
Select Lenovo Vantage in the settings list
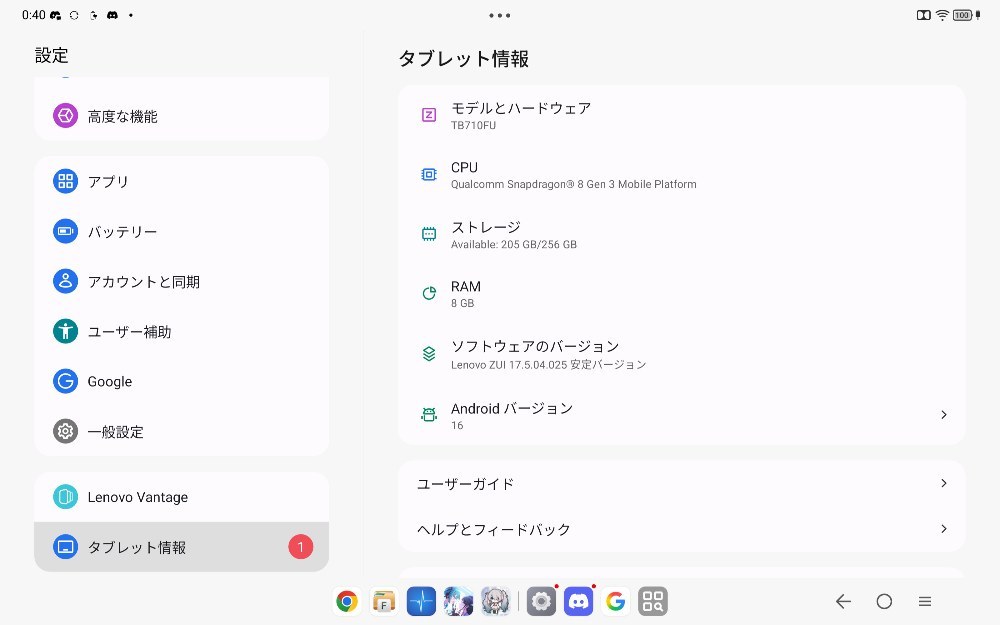click(182, 496)
